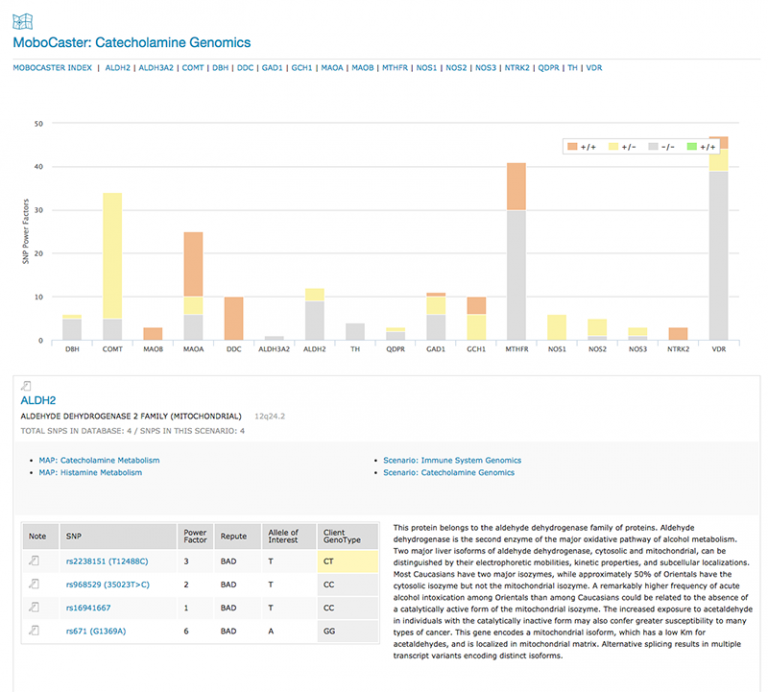Select DBH in the gene navigation
Screen dimensions: 768x692
point(220,68)
